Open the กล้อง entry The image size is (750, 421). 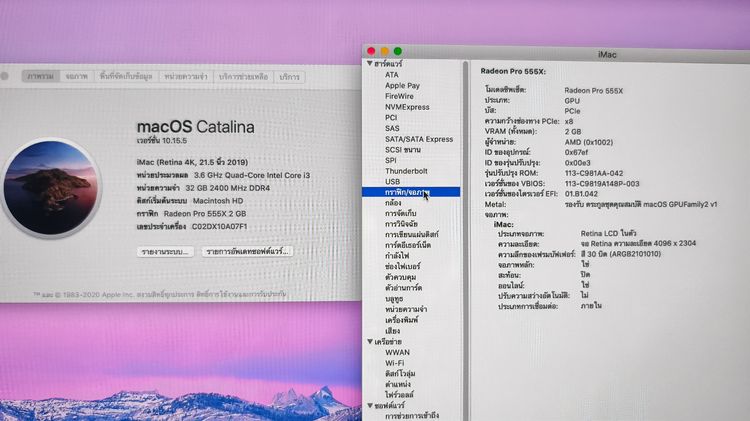pos(393,203)
